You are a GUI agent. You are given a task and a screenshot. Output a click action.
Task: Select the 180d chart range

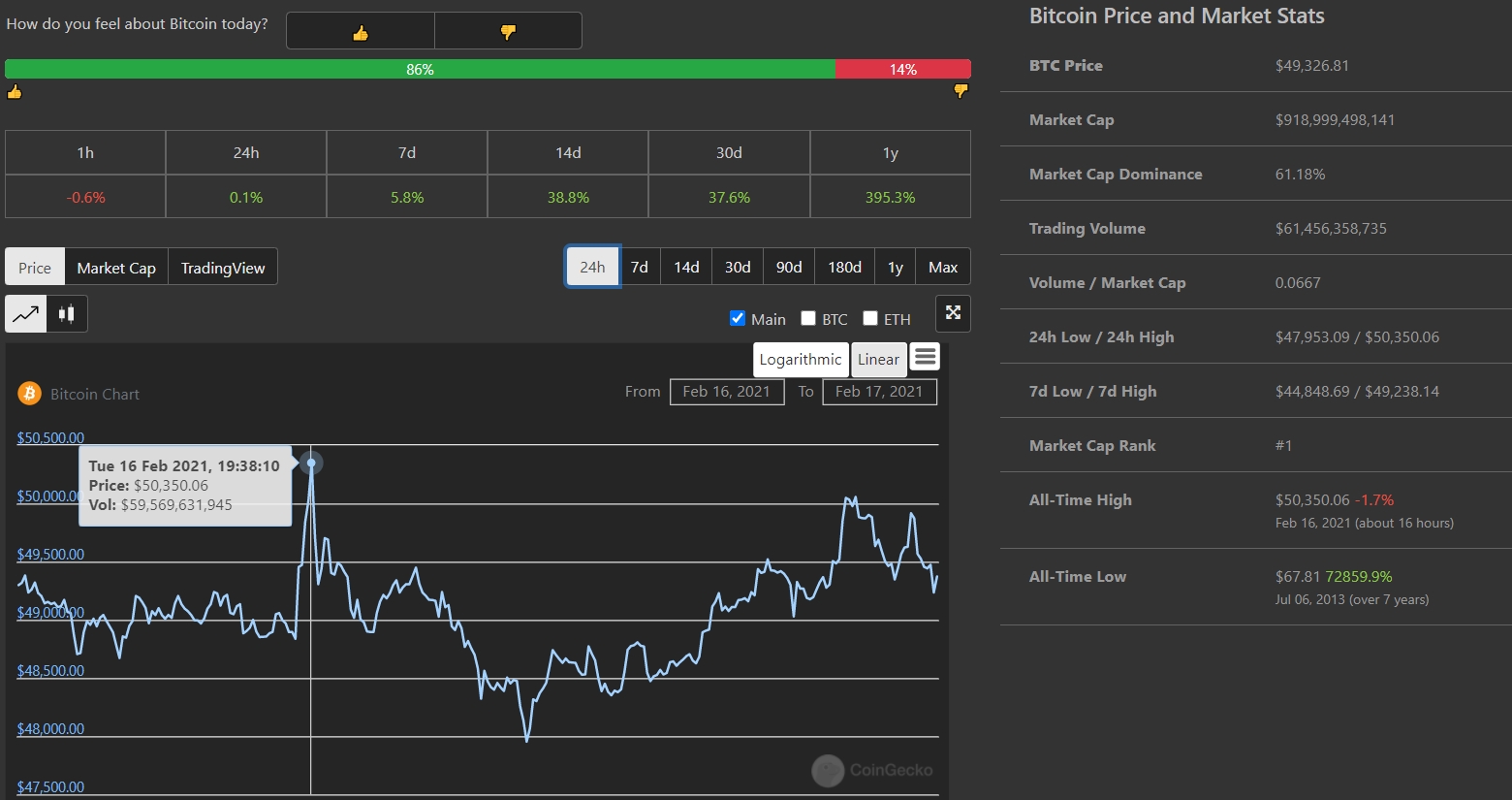pyautogui.click(x=844, y=267)
